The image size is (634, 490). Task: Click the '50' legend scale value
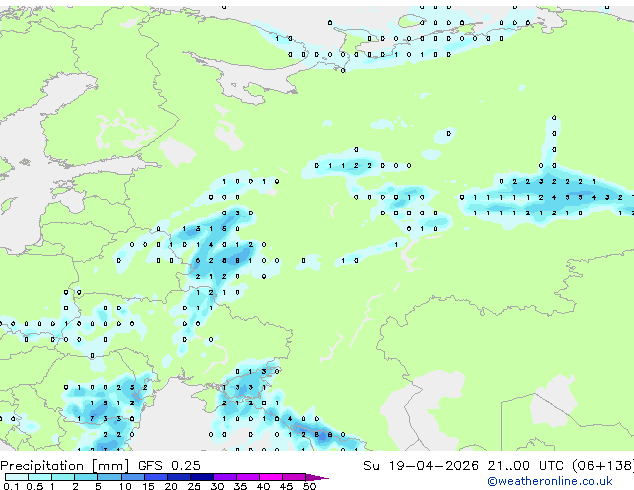309,486
